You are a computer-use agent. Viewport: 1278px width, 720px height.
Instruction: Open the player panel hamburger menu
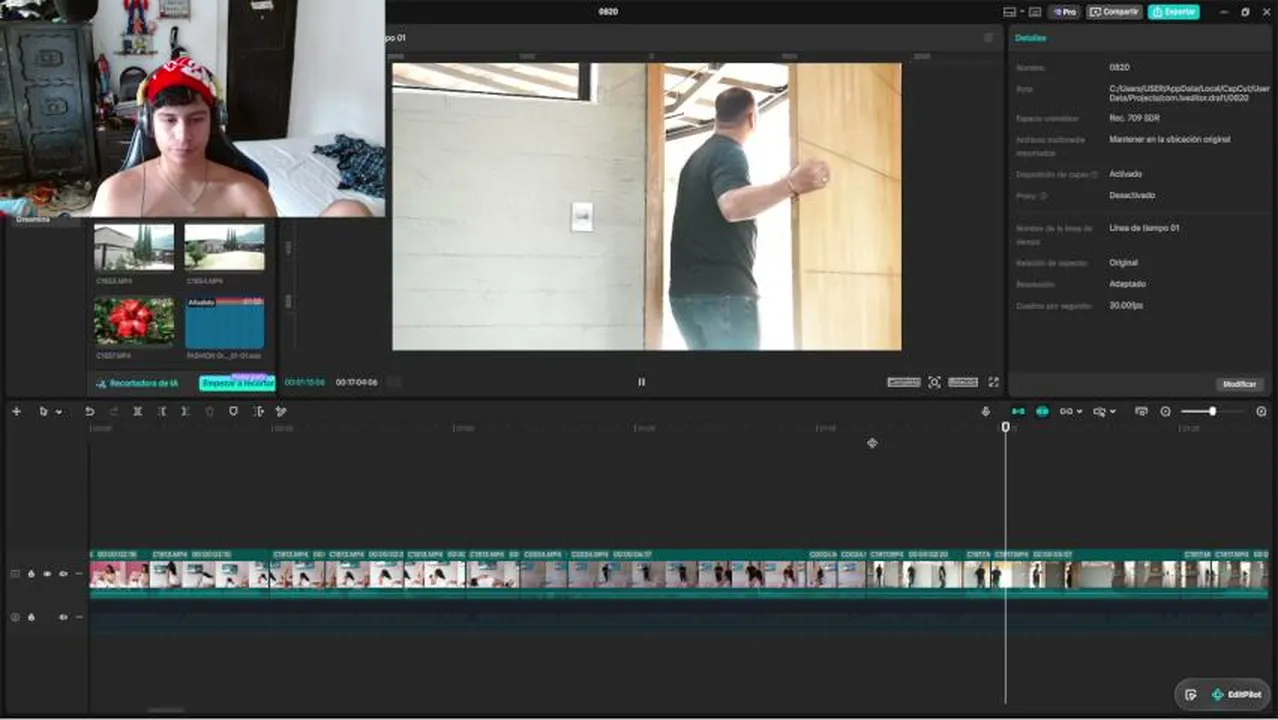tap(989, 38)
